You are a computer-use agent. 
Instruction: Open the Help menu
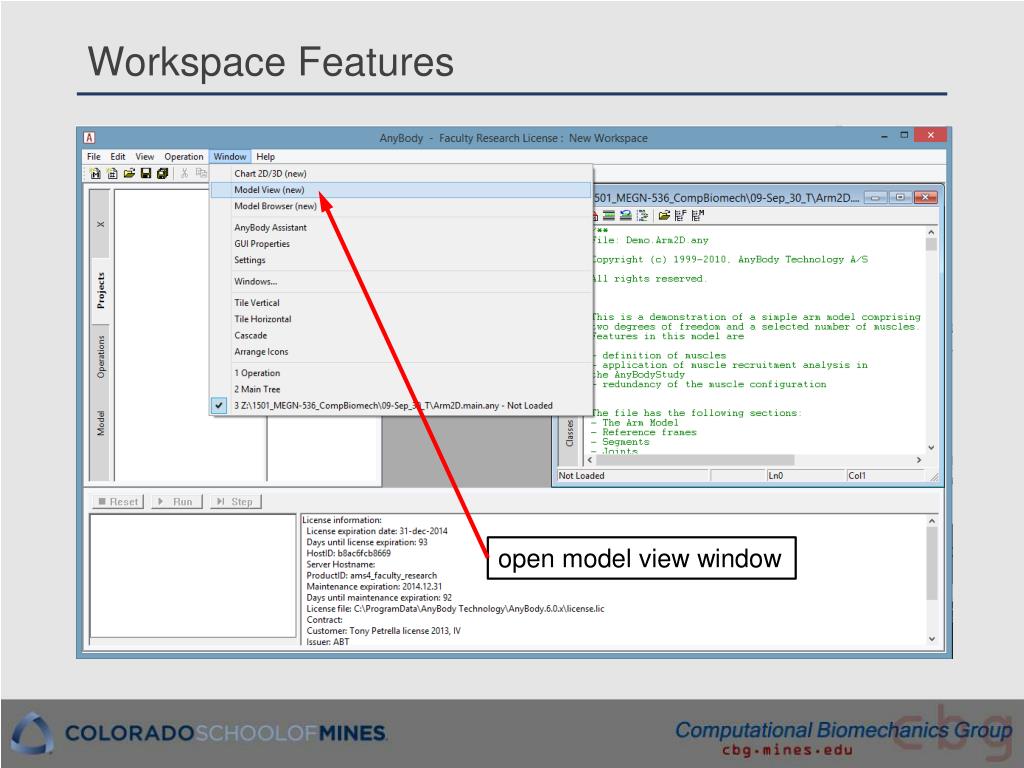[265, 157]
